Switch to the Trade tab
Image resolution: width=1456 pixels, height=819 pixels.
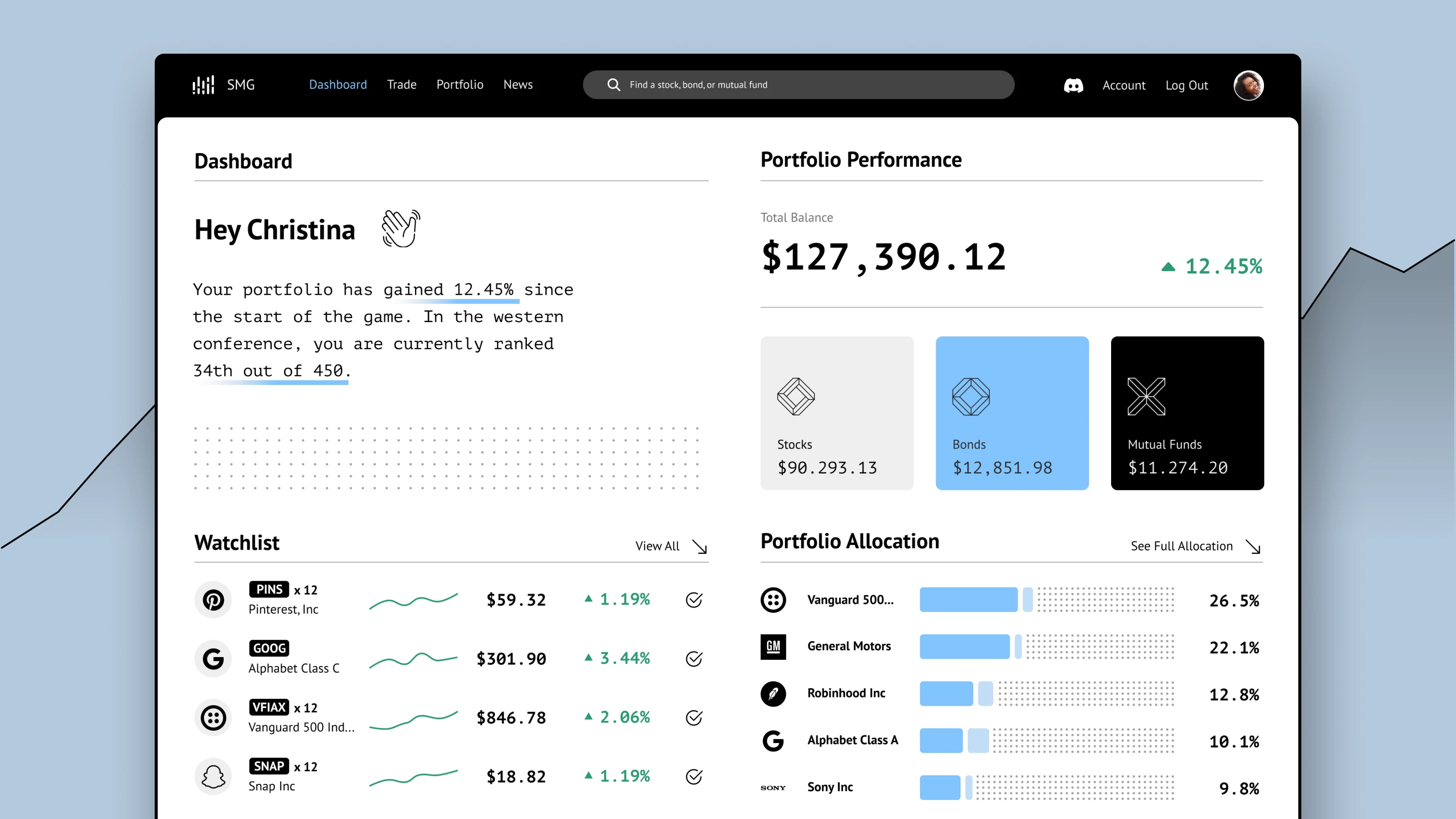coord(401,85)
